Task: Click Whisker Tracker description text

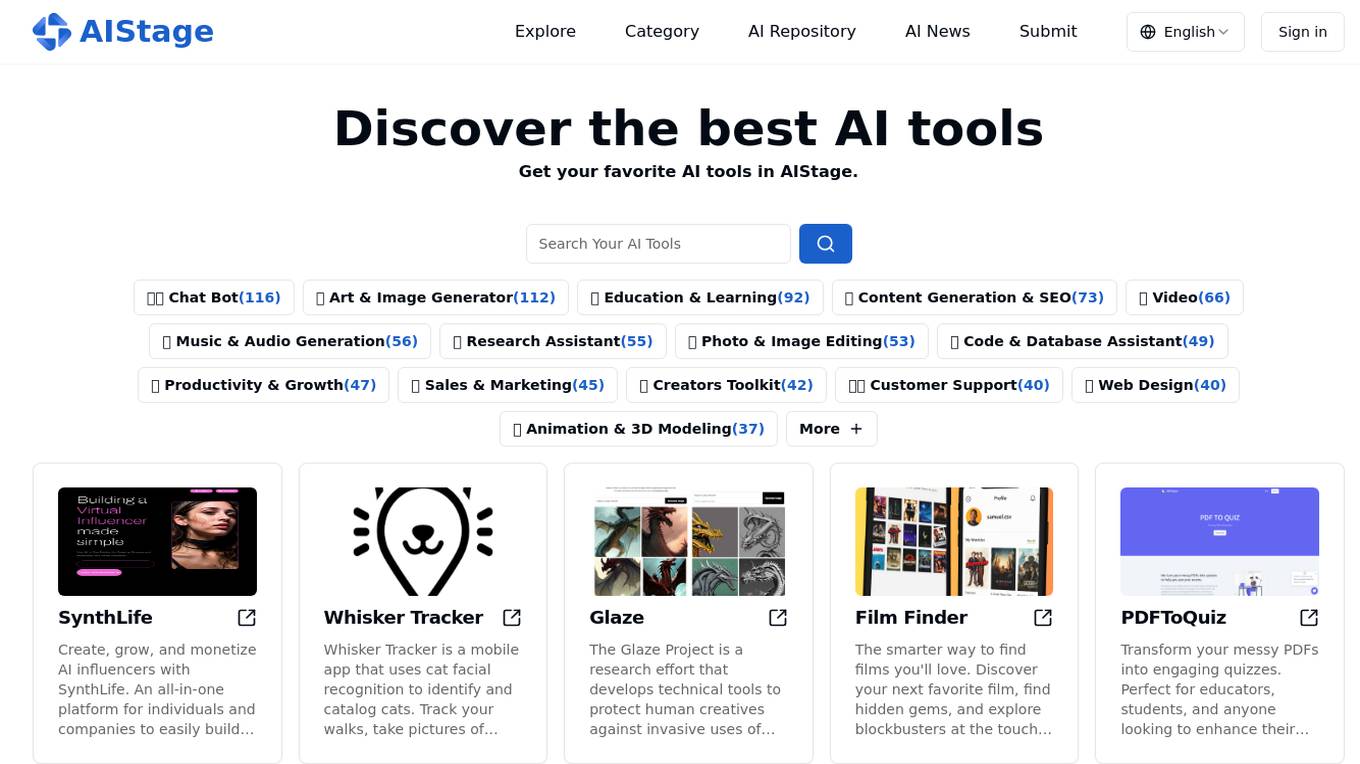Action: pos(423,690)
